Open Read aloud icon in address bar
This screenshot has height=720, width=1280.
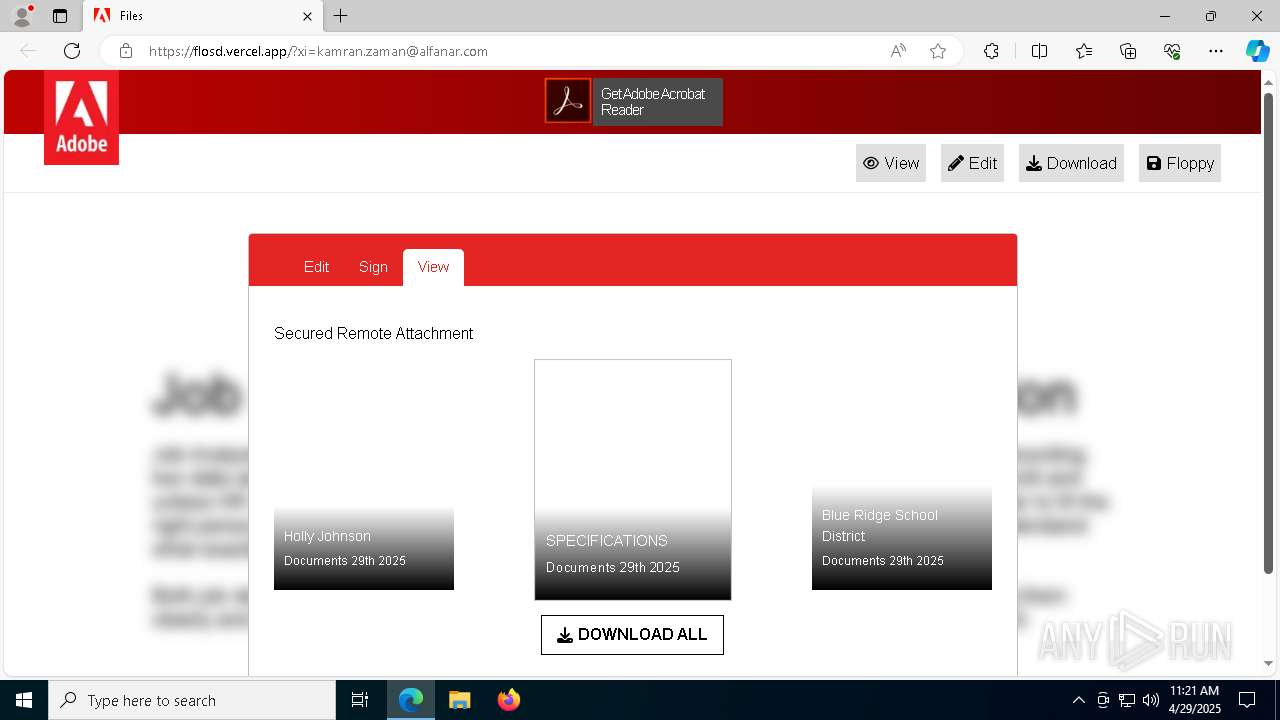tap(898, 51)
